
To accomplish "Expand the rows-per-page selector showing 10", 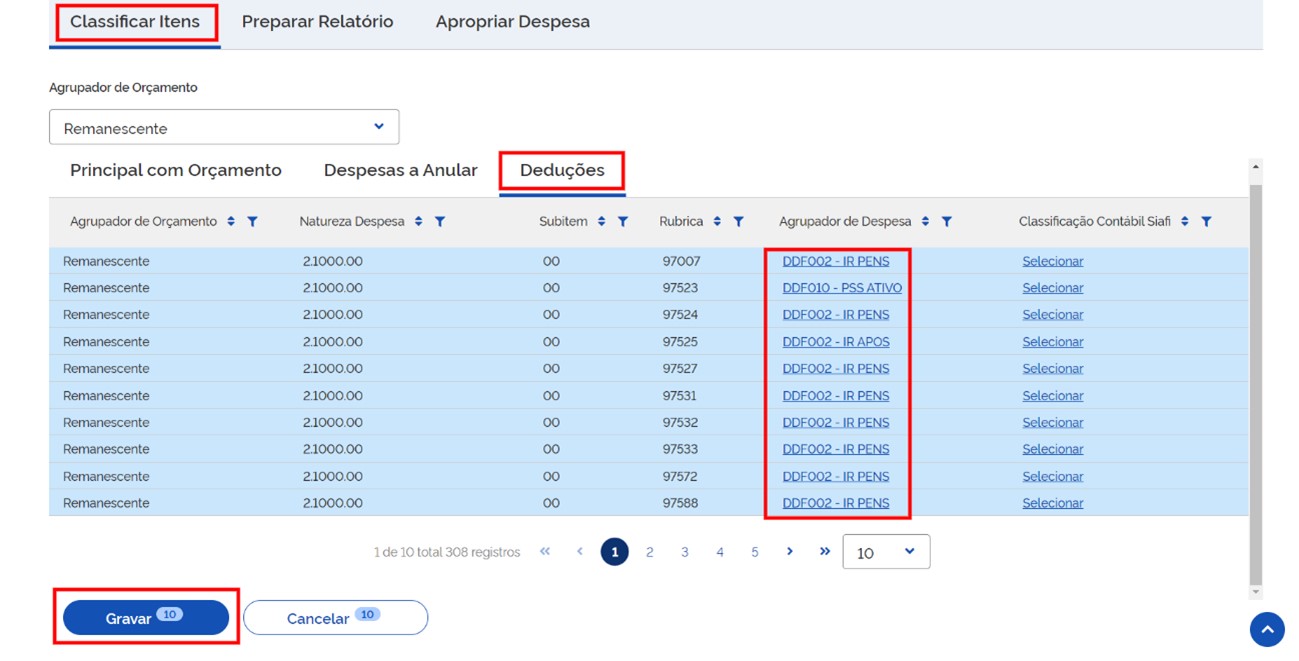I will [x=886, y=552].
